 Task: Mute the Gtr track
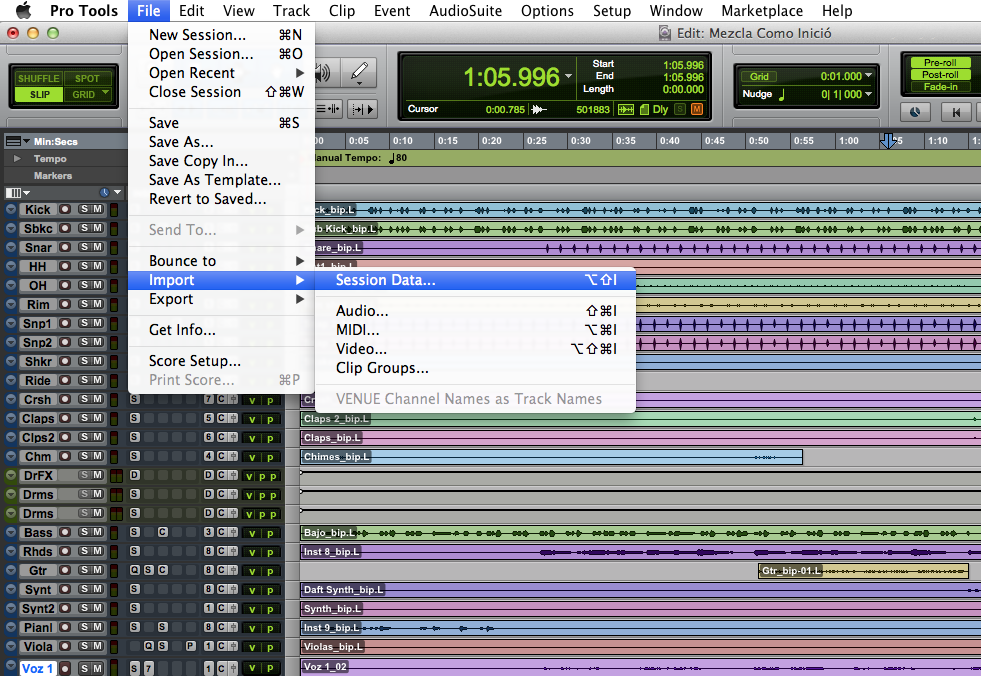pos(98,570)
